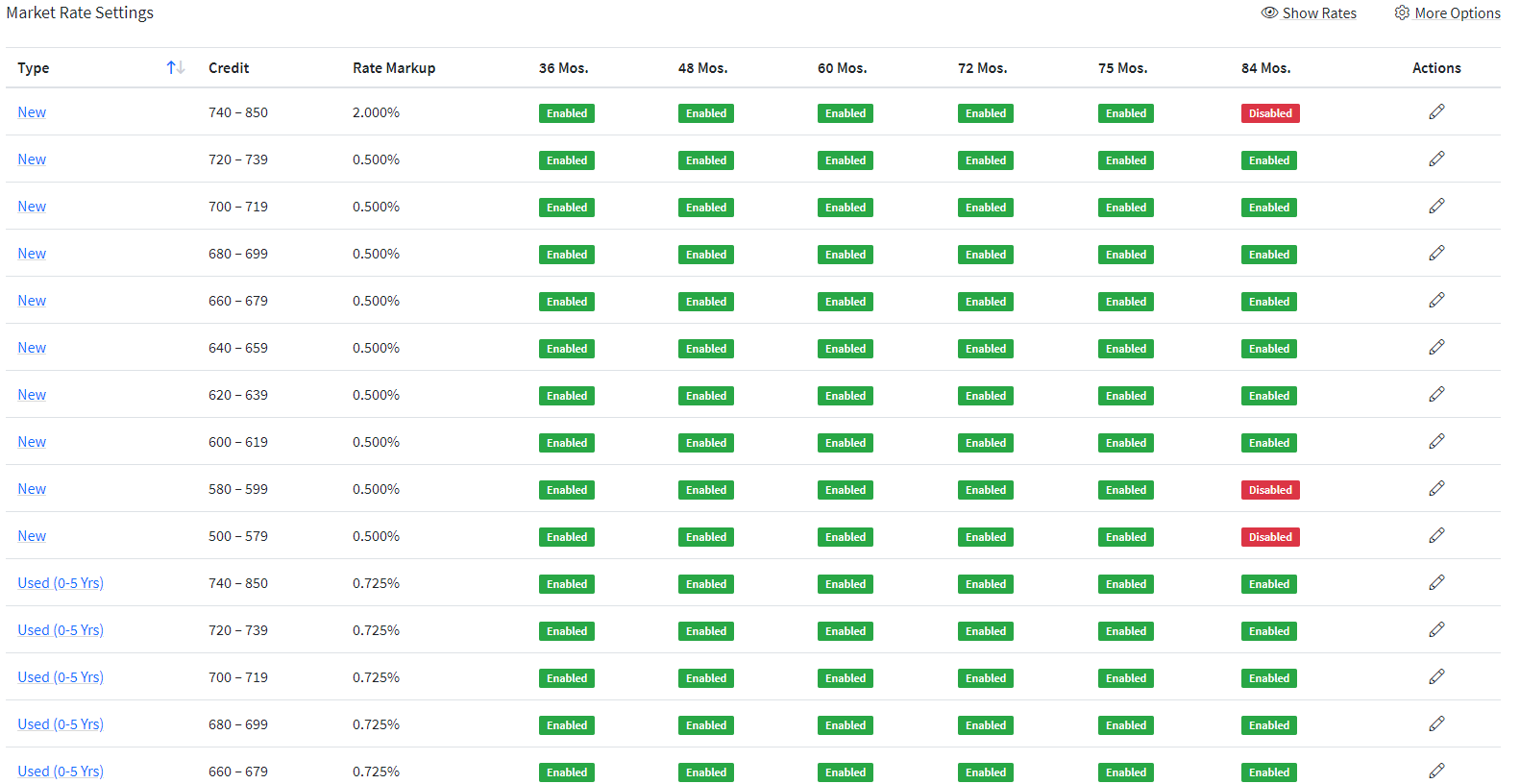This screenshot has width=1520, height=784.
Task: Open the New 580 – 599 type link
Action: coord(32,489)
